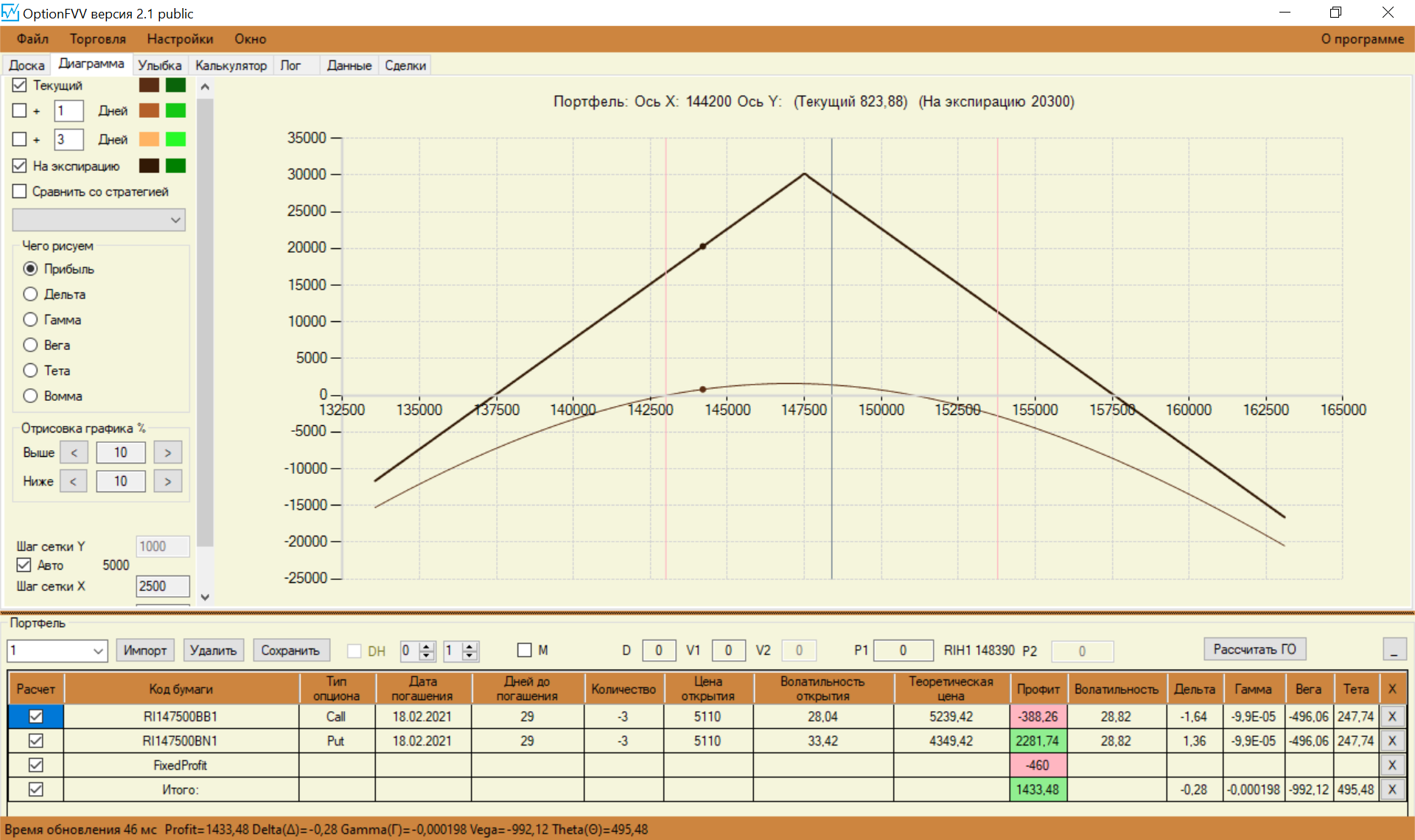Screen dimensions: 1415x840
Task: Expand the portfolio number dropdown
Action: 98,651
